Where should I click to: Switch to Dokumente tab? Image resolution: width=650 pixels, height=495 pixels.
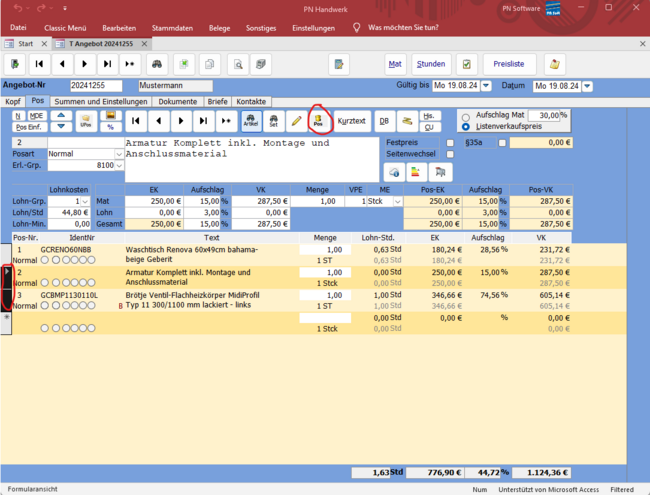point(177,102)
